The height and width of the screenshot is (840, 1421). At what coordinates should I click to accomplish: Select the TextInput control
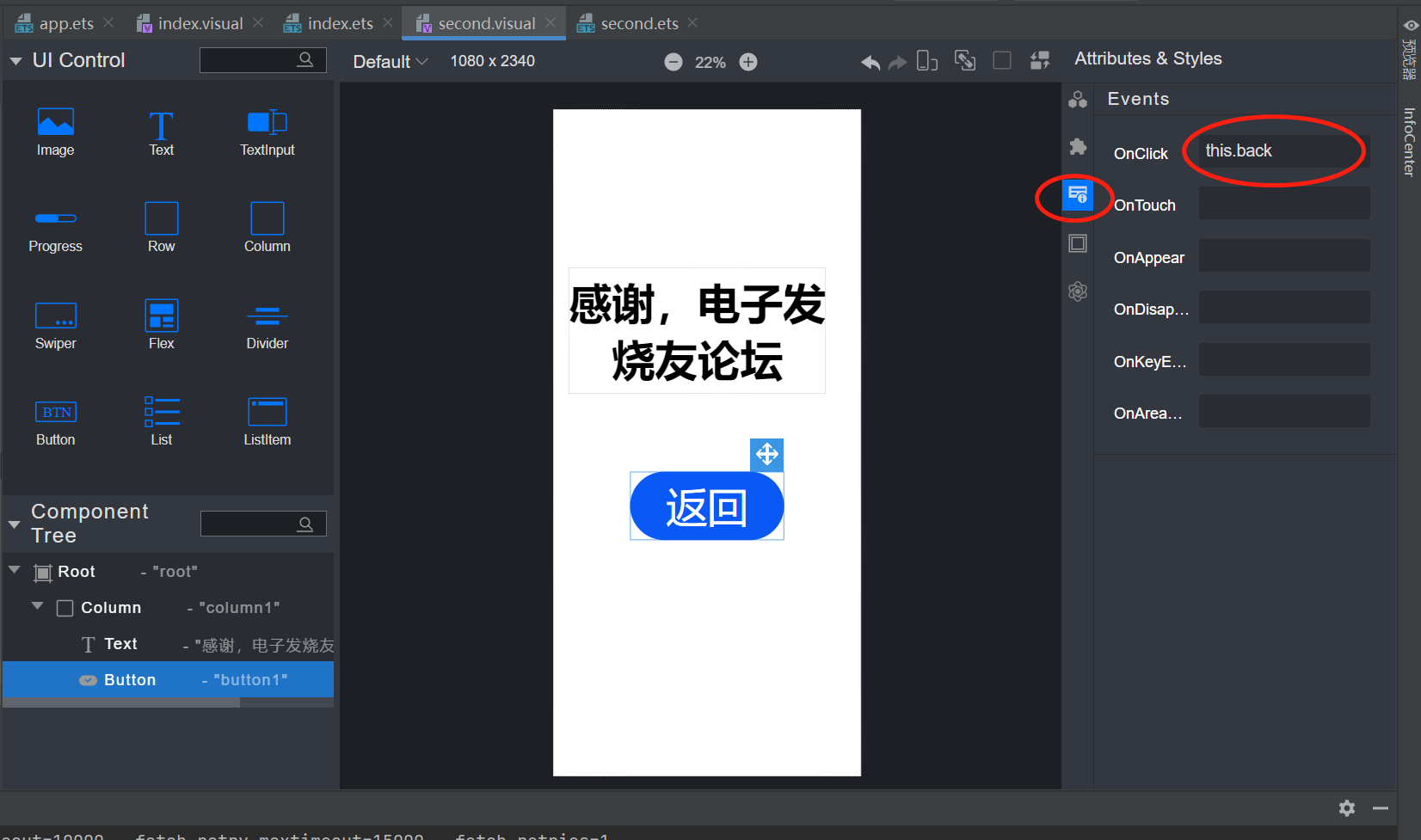(x=267, y=132)
